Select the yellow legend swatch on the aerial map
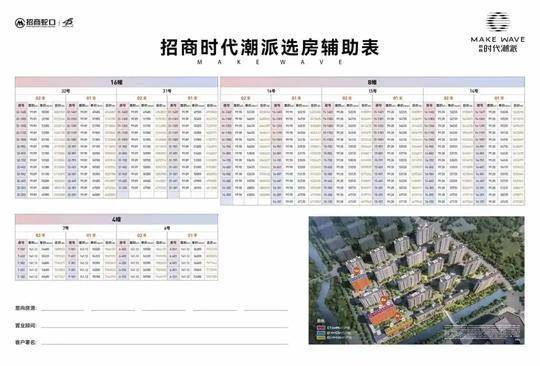Screen dimensions: 540x366 [x=321, y=338]
